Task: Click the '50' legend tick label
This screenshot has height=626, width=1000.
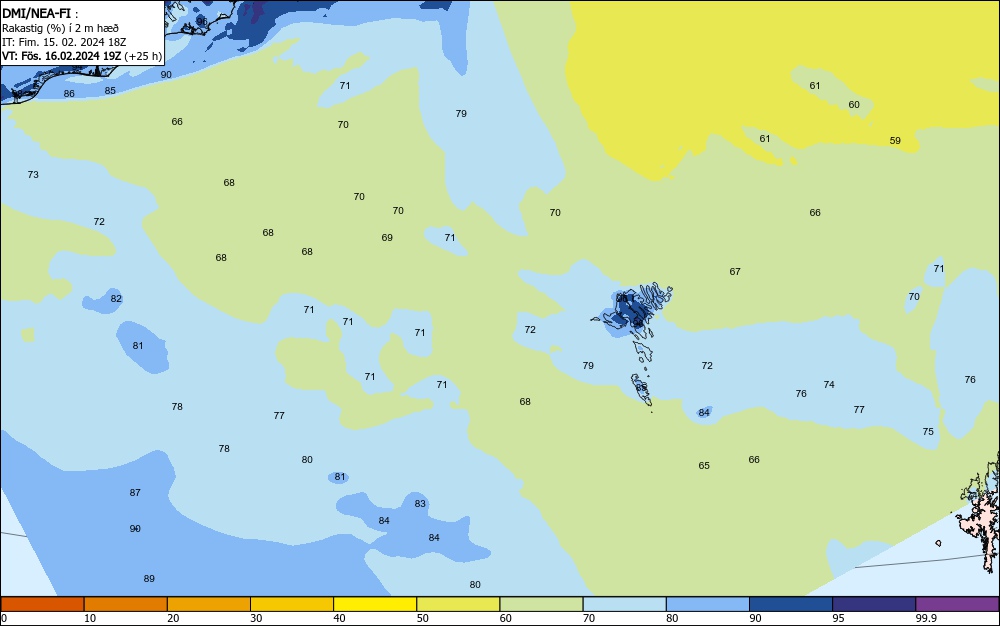Action: [422, 618]
